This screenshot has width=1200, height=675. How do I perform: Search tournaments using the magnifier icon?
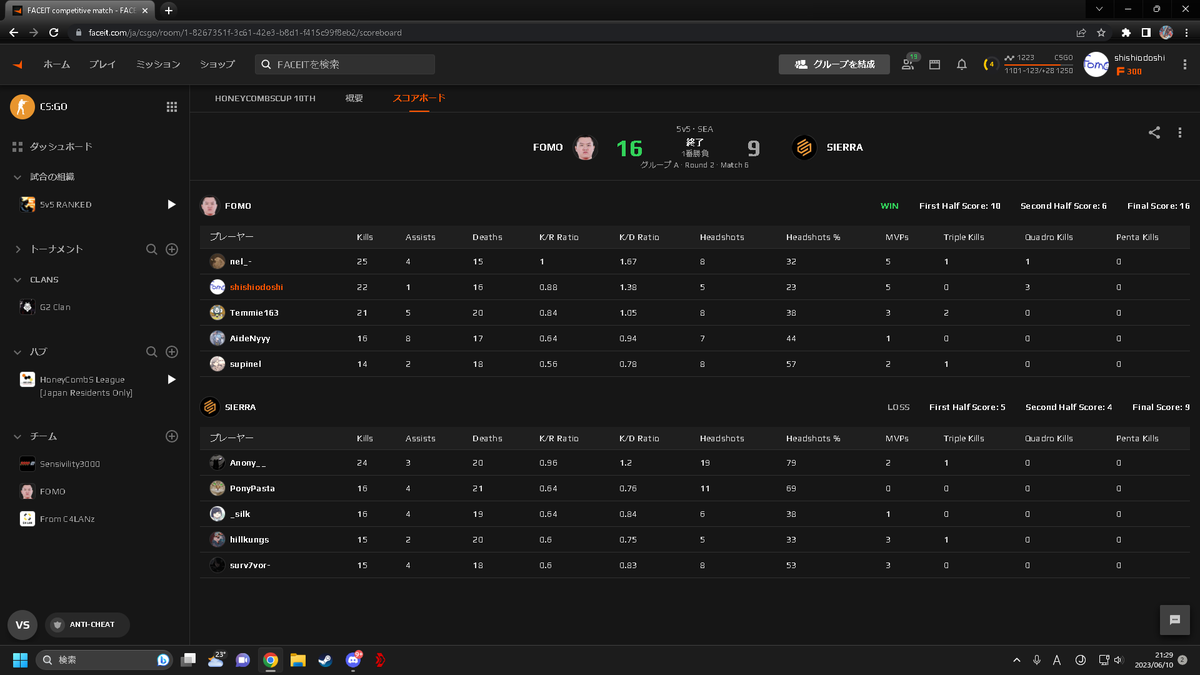[152, 249]
